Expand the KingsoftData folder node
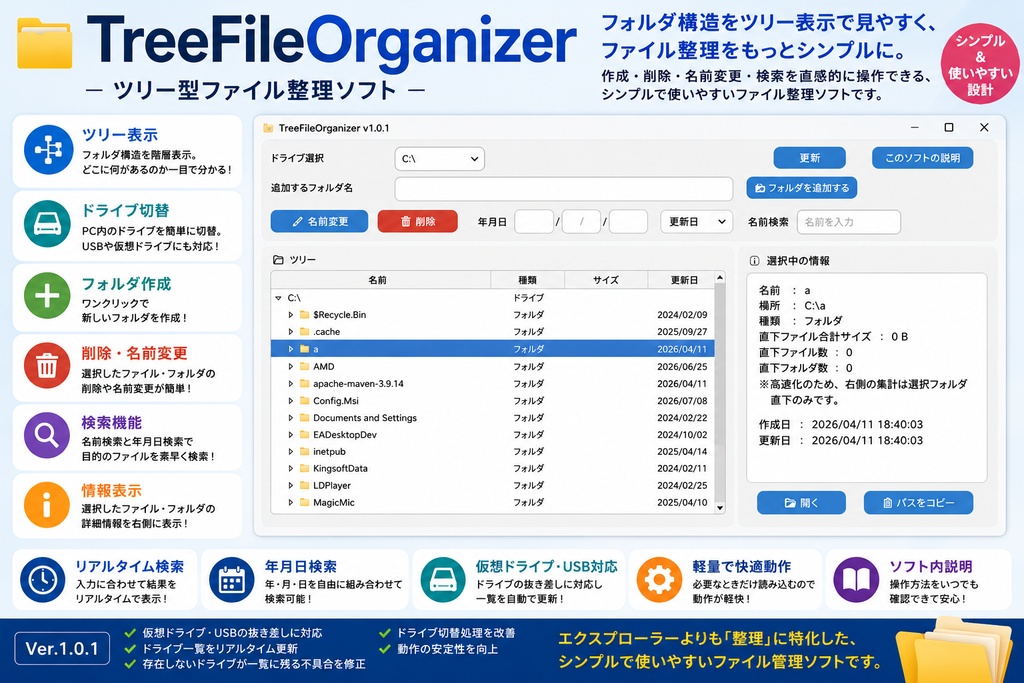 pyautogui.click(x=291, y=468)
